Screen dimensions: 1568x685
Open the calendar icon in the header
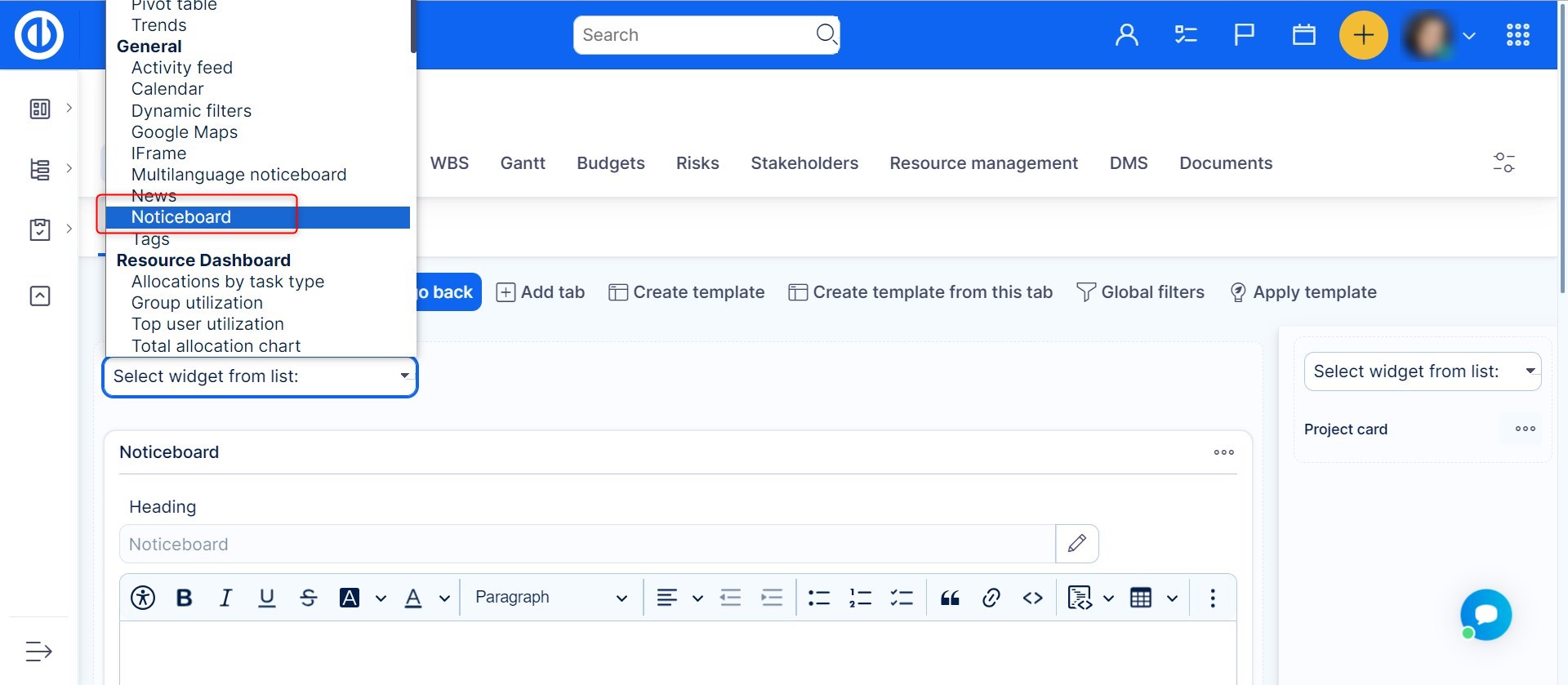[x=1303, y=35]
